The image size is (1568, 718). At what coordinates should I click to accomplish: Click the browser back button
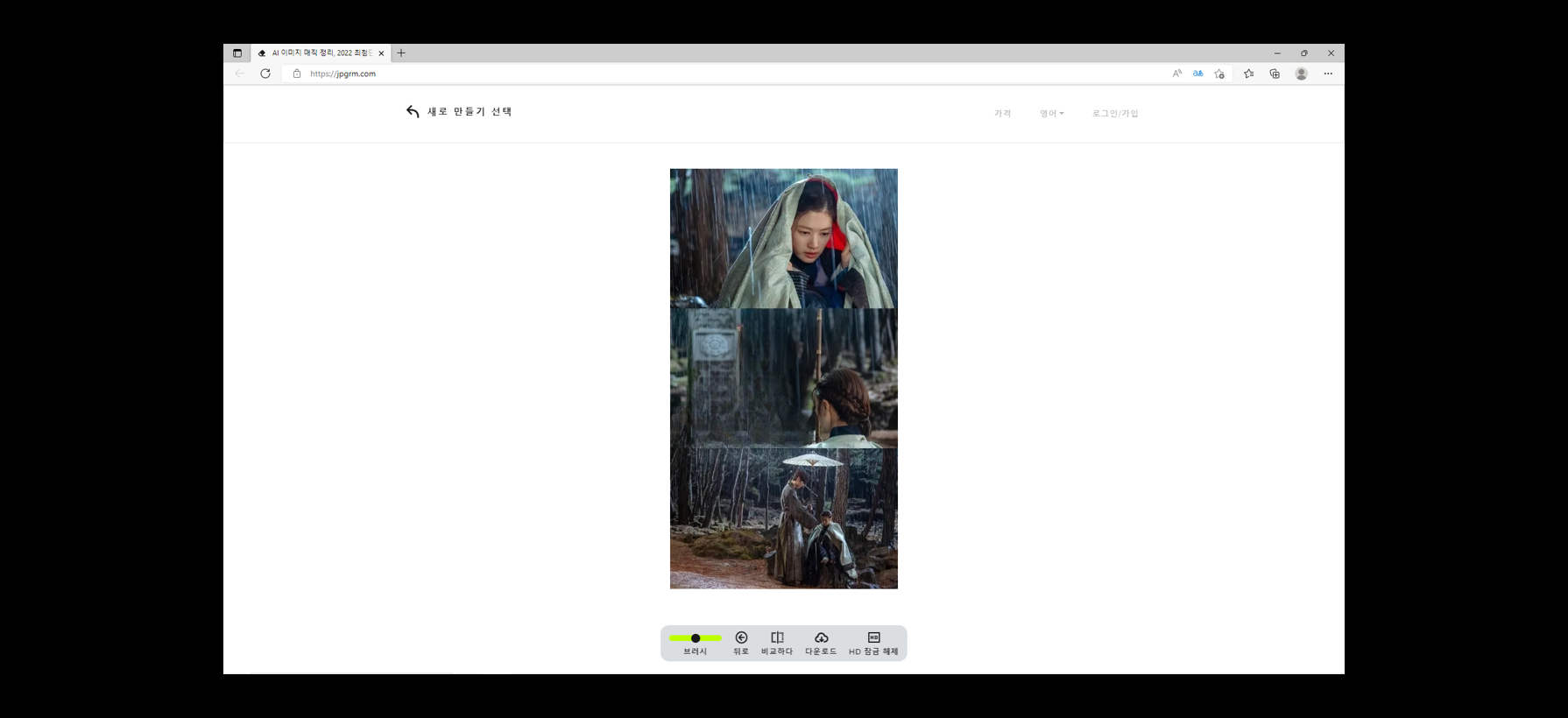click(x=239, y=74)
